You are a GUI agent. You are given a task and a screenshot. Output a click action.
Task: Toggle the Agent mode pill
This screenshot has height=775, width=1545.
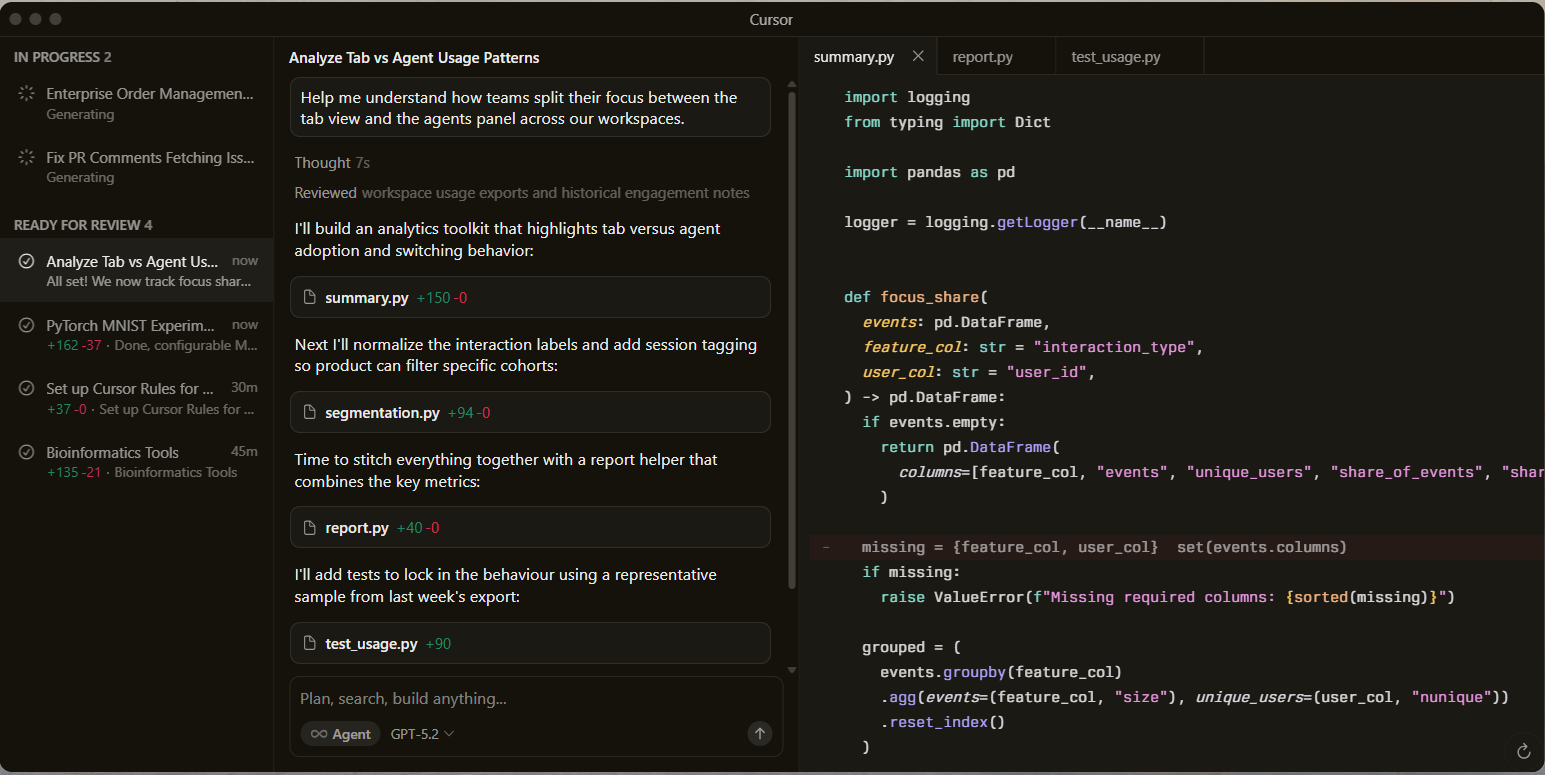tap(341, 734)
